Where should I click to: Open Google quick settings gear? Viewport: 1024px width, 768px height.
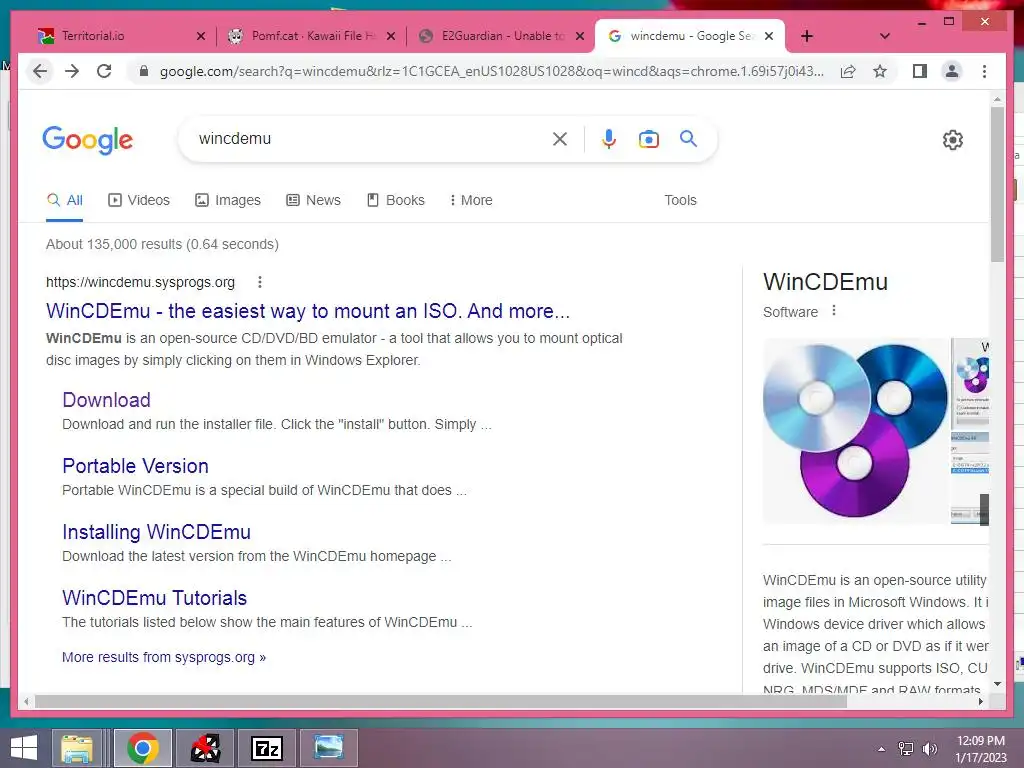click(952, 140)
